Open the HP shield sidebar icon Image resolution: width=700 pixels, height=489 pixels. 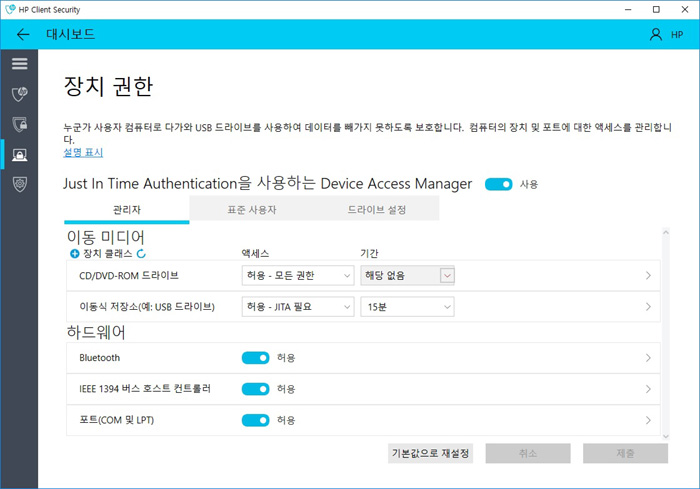pyautogui.click(x=19, y=94)
